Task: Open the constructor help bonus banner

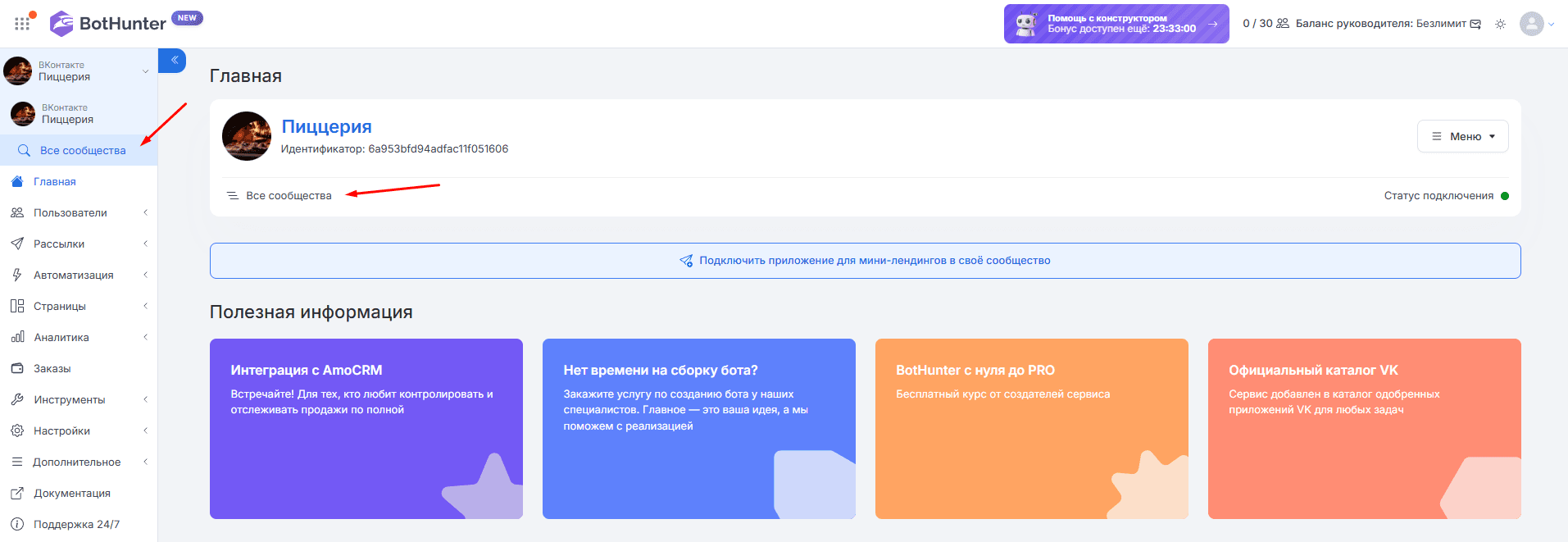Action: click(1116, 24)
